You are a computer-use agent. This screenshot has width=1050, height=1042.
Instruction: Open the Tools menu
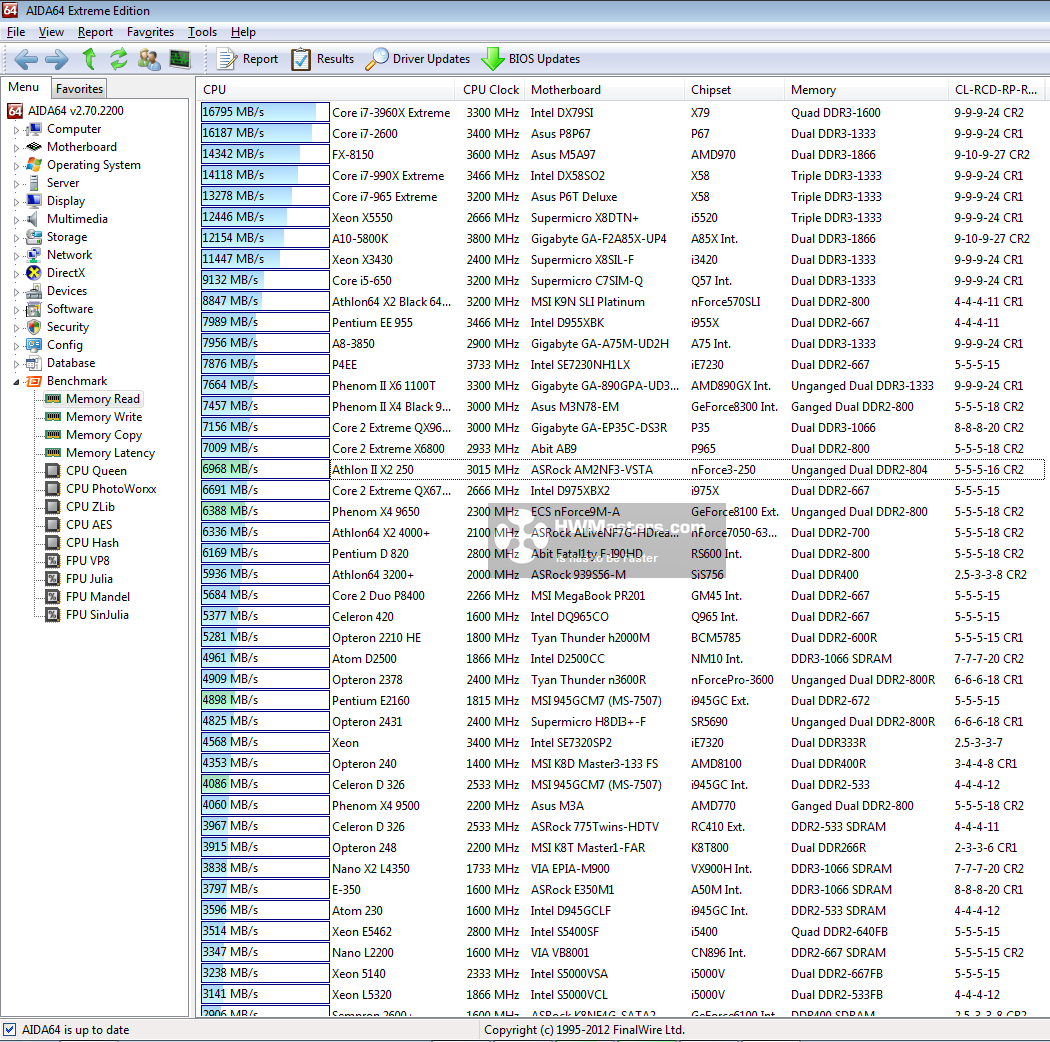pos(202,32)
